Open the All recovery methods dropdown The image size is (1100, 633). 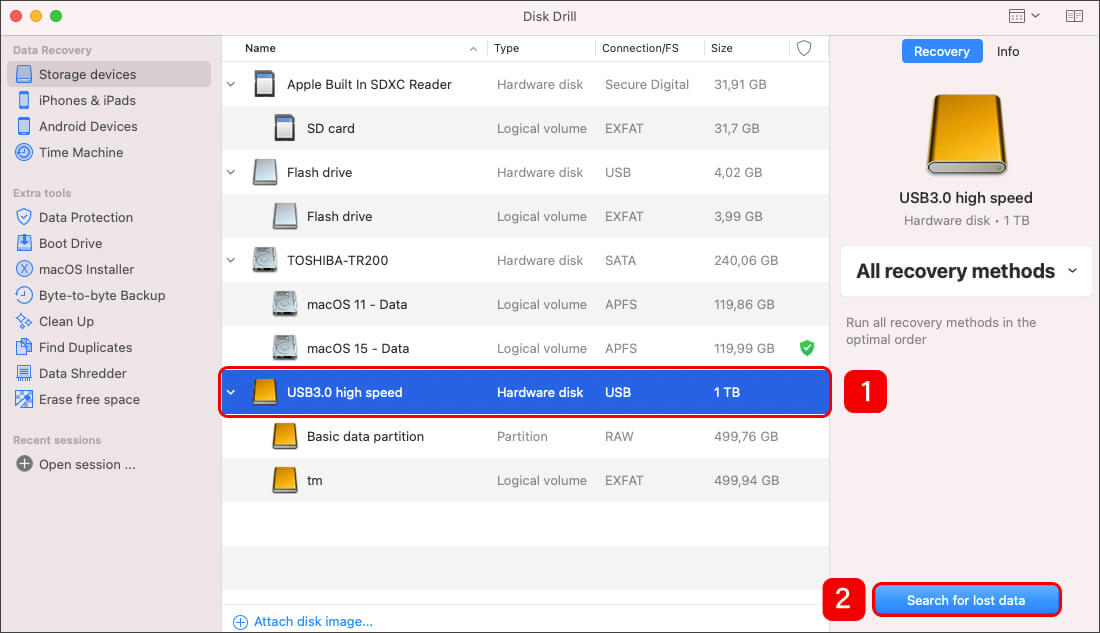965,271
